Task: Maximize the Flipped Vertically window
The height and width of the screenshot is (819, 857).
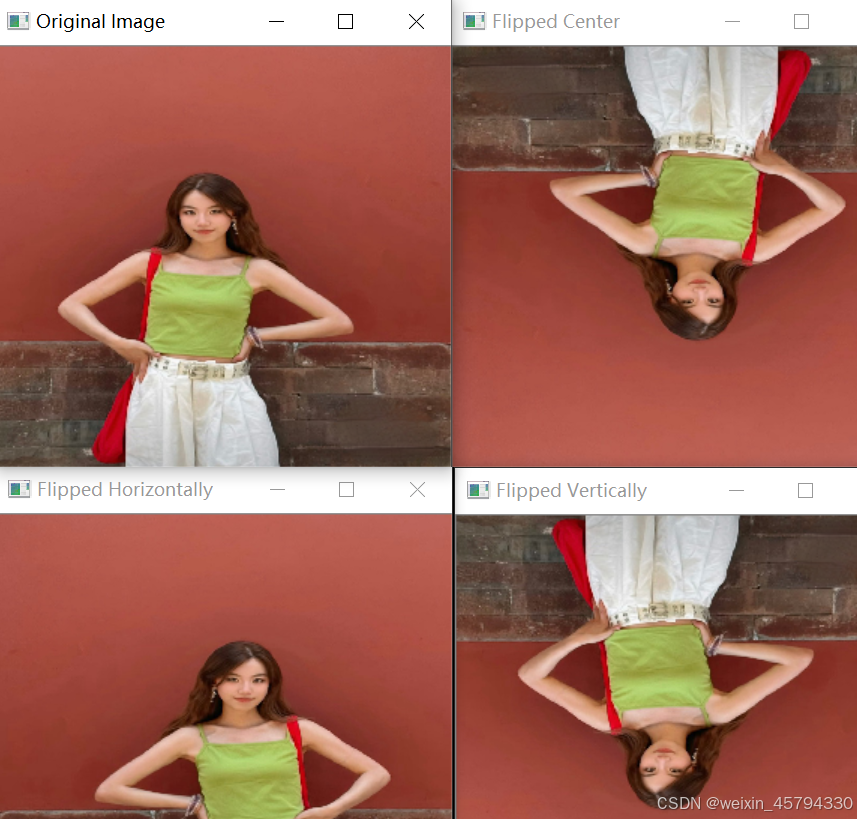Action: (806, 491)
